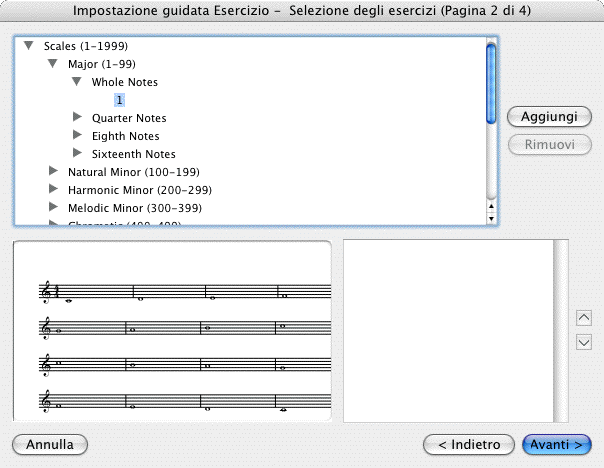Screen dimensions: 604x468
Task: Collapse the Major (1-99) node
Action: point(54,64)
